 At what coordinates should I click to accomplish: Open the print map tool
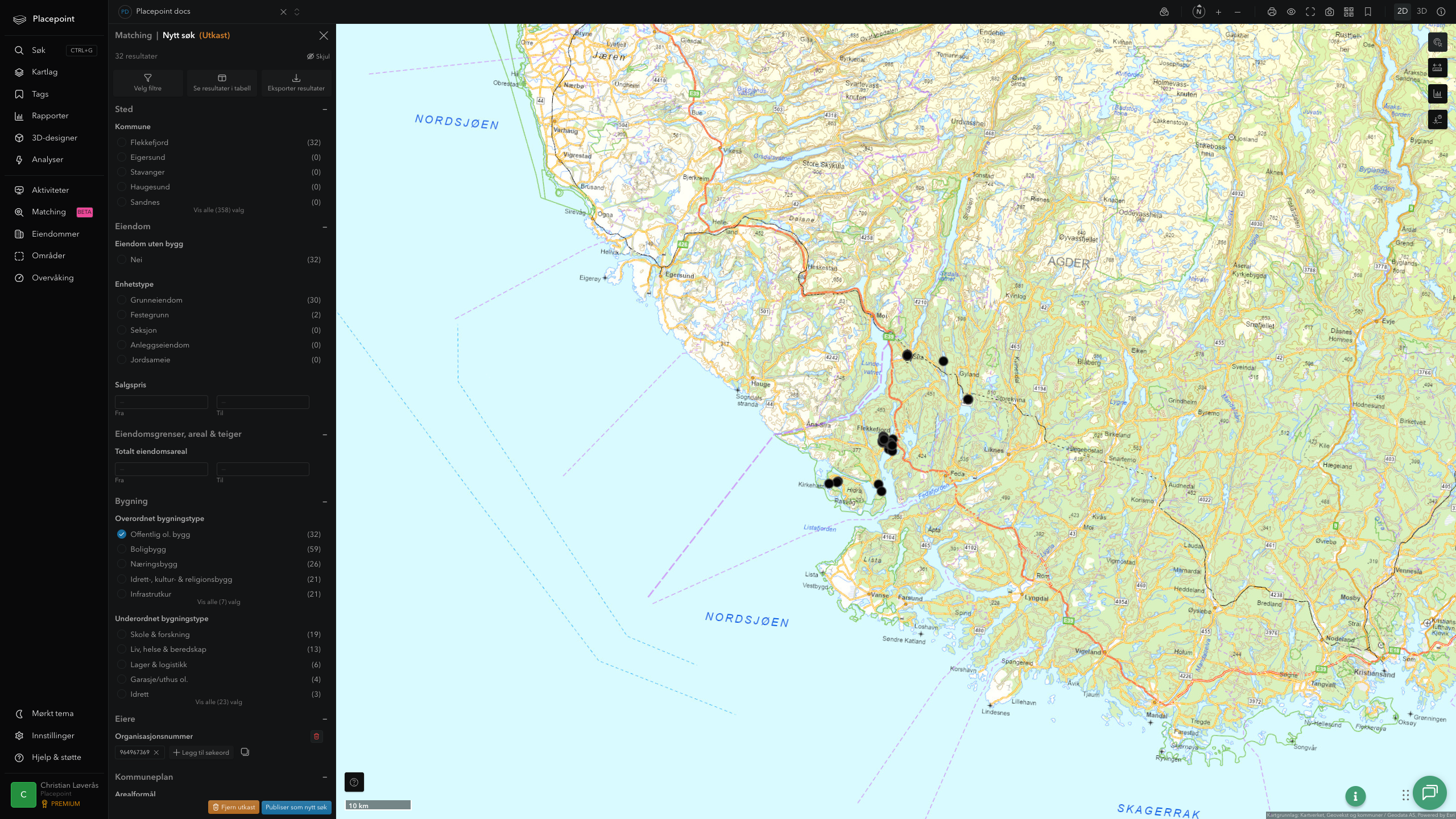1272,12
